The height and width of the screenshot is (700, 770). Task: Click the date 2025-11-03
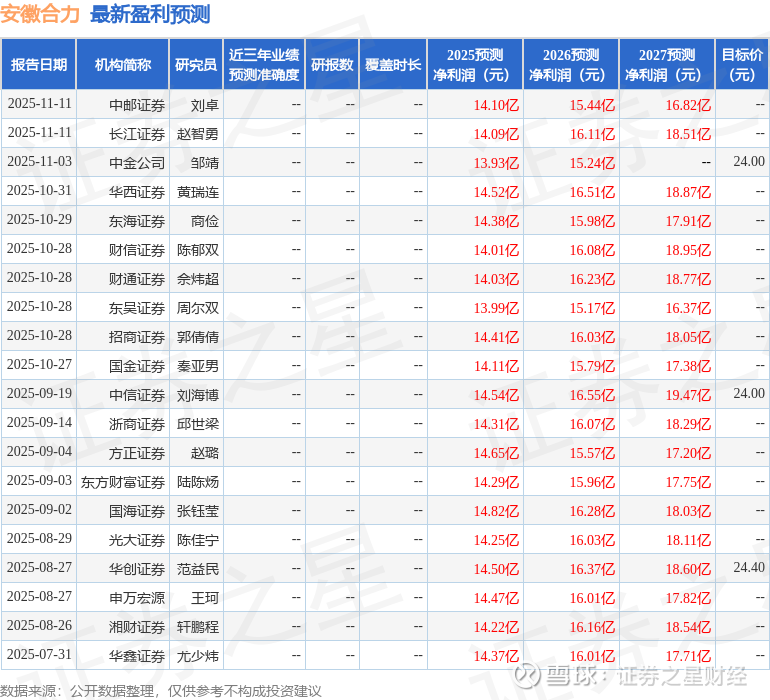pos(39,161)
